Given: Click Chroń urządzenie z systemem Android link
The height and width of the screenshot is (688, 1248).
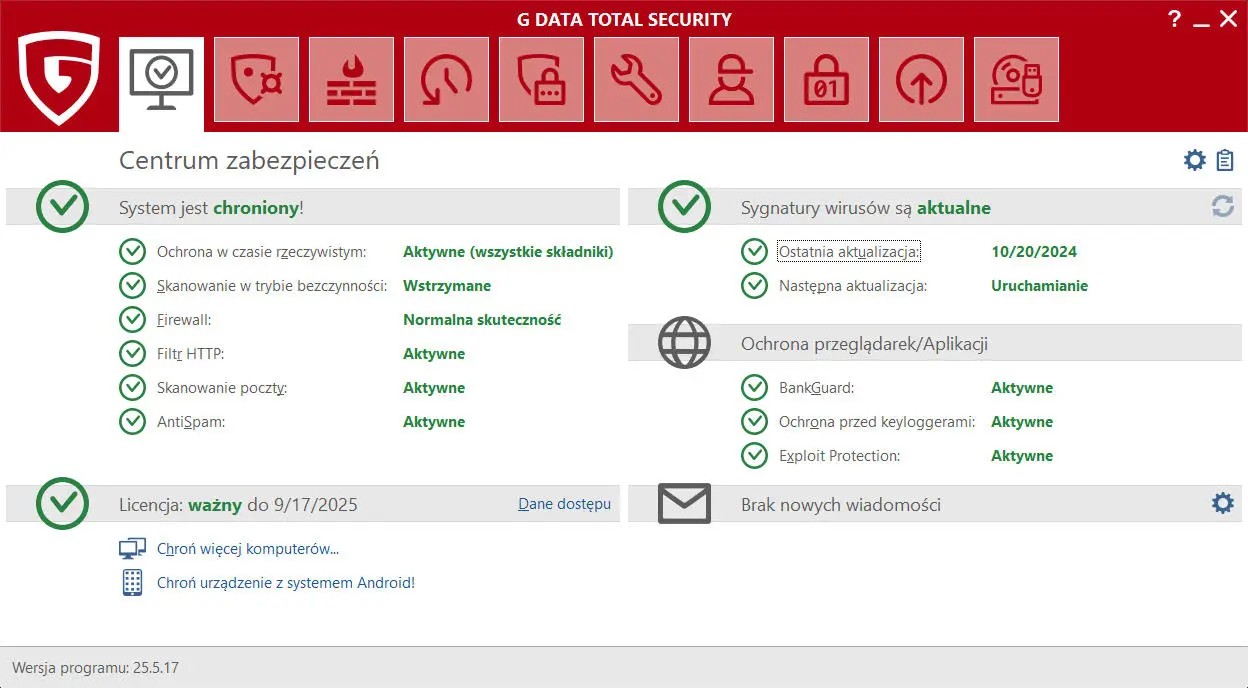Looking at the screenshot, I should coord(285,582).
